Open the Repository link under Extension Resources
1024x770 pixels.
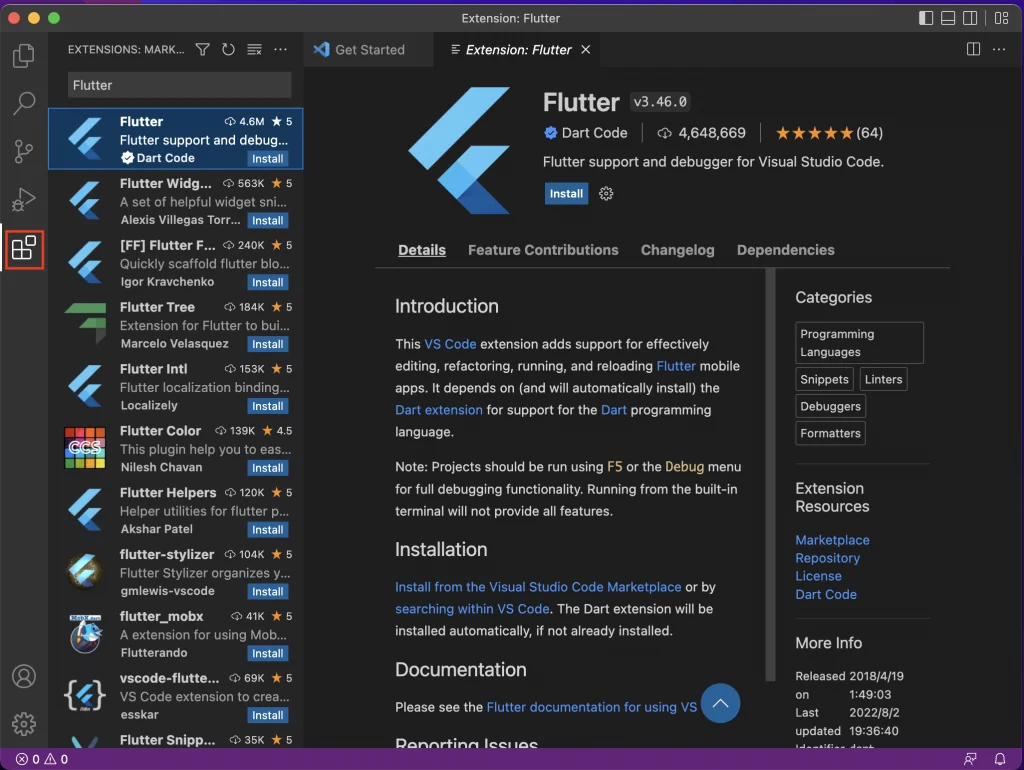point(827,558)
